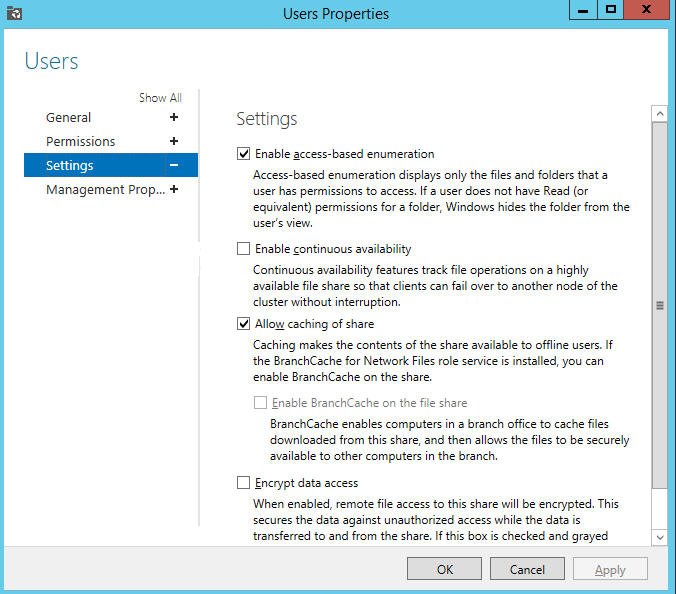Expand Management Properties plus icon
This screenshot has width=676, height=594.
pyautogui.click(x=174, y=189)
